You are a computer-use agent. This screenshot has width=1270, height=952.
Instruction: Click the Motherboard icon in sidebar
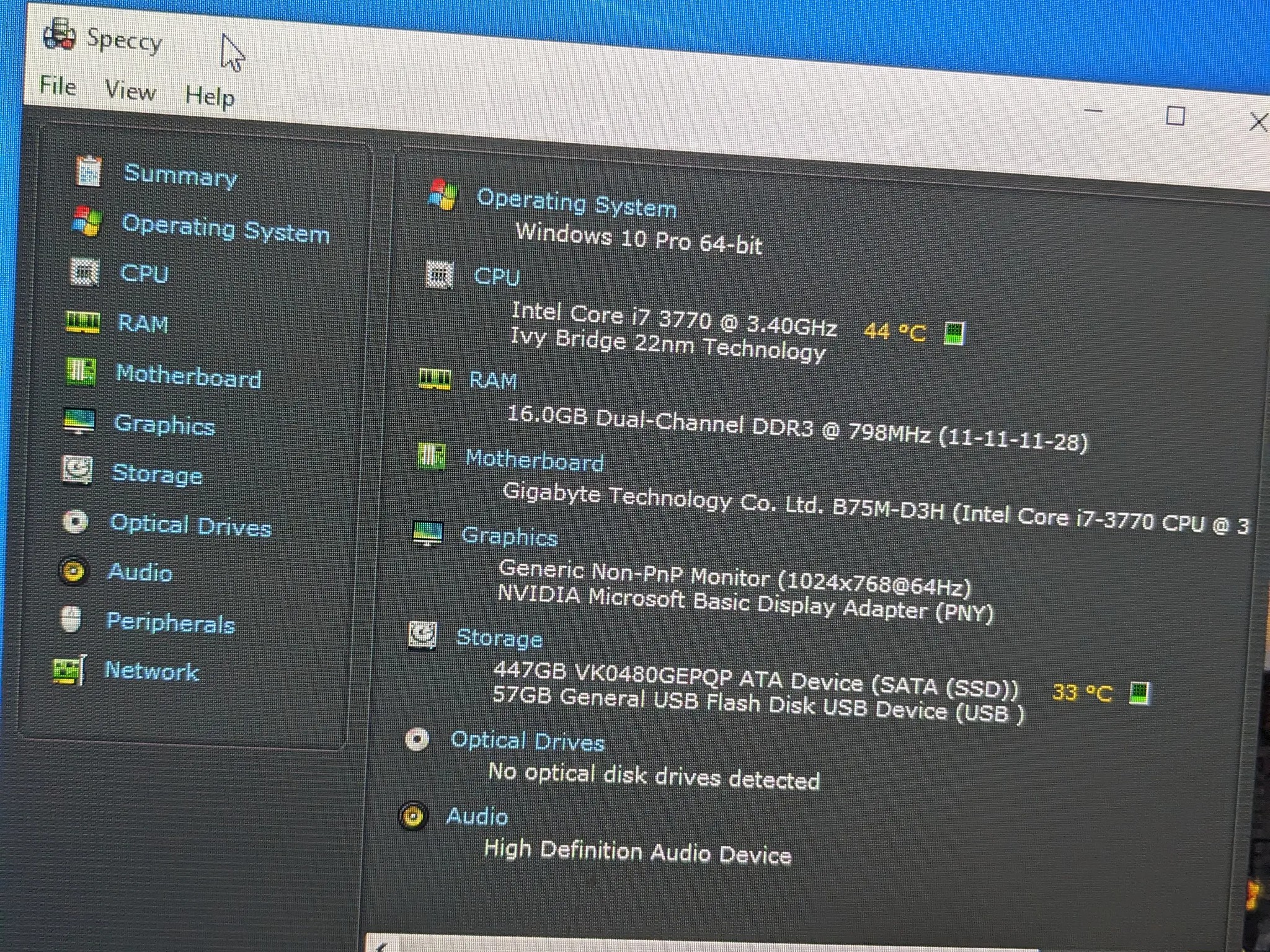point(81,372)
